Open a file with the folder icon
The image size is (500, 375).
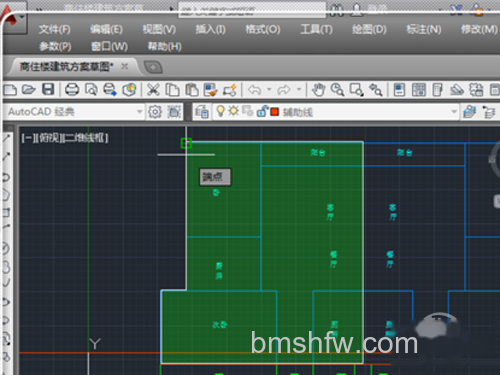29,89
